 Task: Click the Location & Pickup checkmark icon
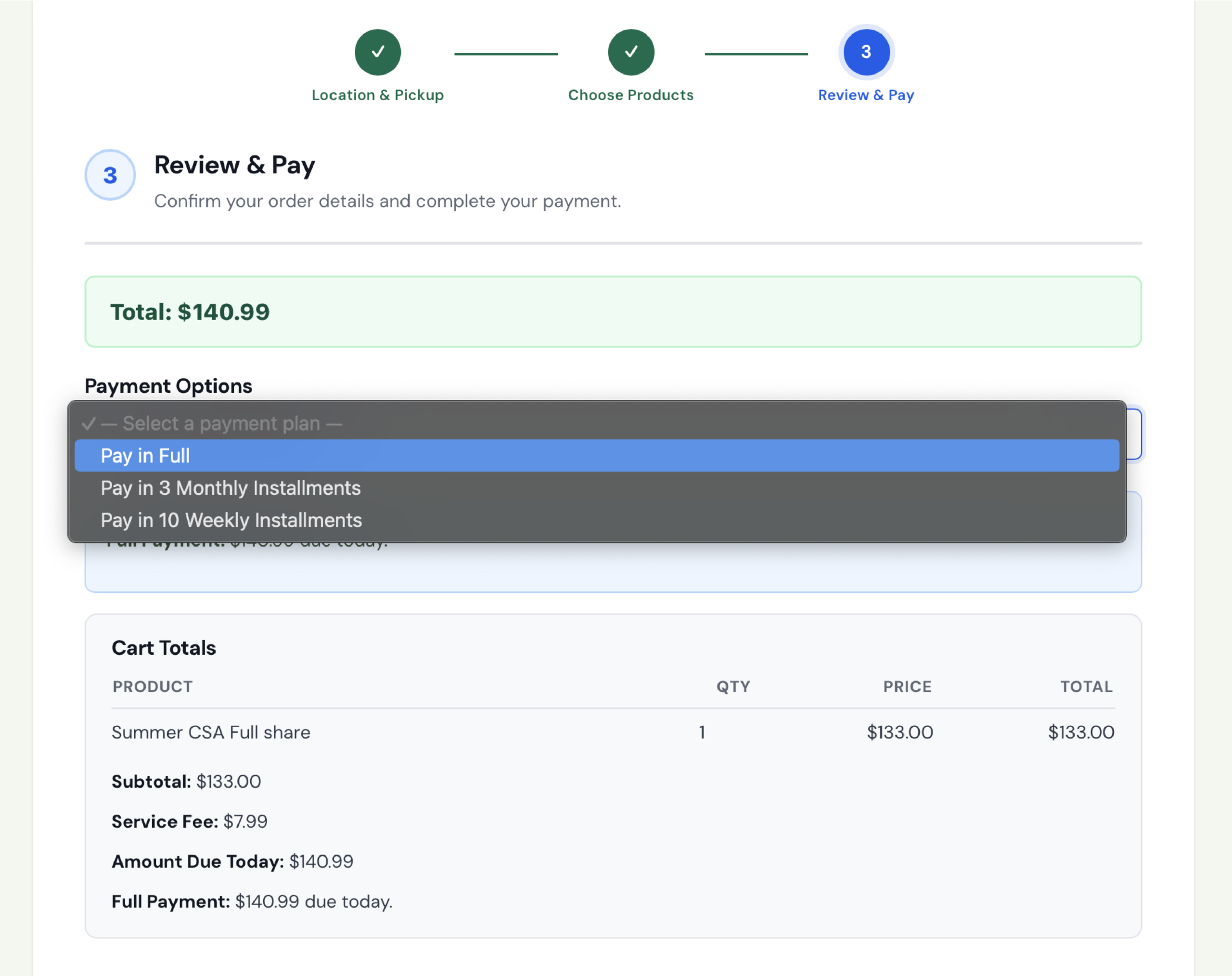point(378,52)
